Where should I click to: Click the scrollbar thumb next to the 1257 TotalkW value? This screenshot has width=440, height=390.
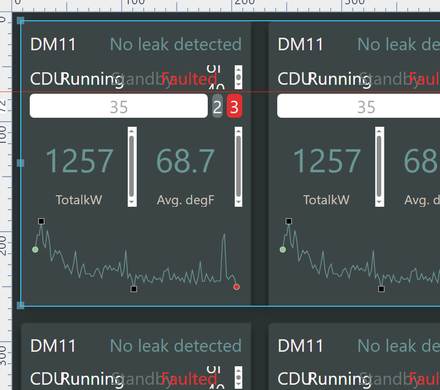point(132,166)
